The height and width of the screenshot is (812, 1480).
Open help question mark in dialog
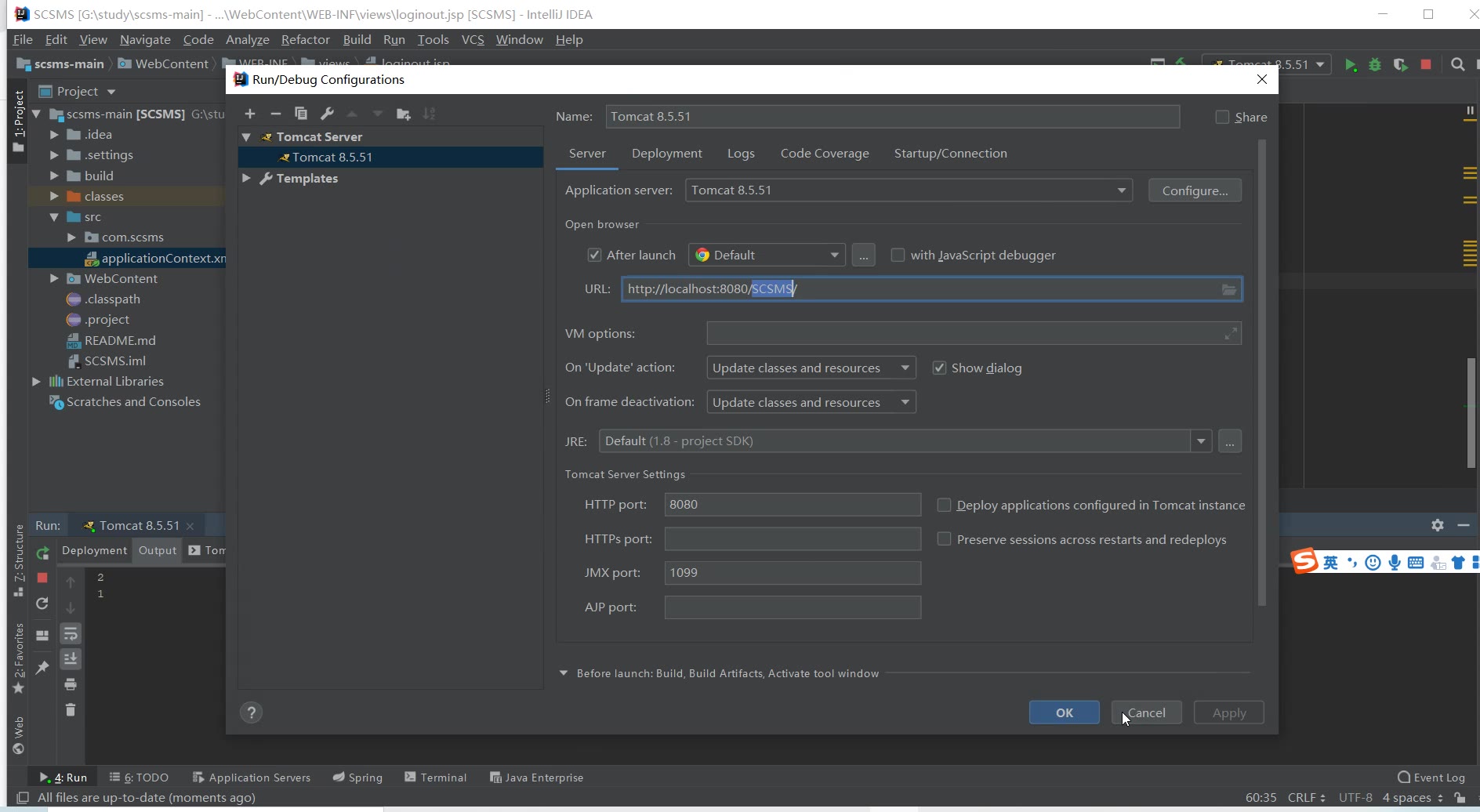click(251, 712)
